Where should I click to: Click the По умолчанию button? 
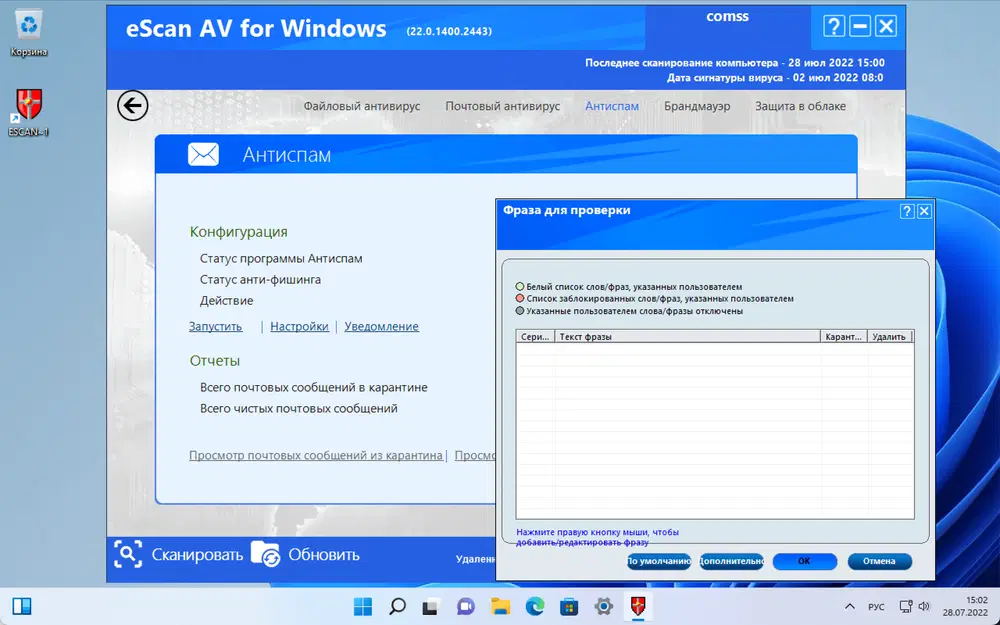[659, 561]
